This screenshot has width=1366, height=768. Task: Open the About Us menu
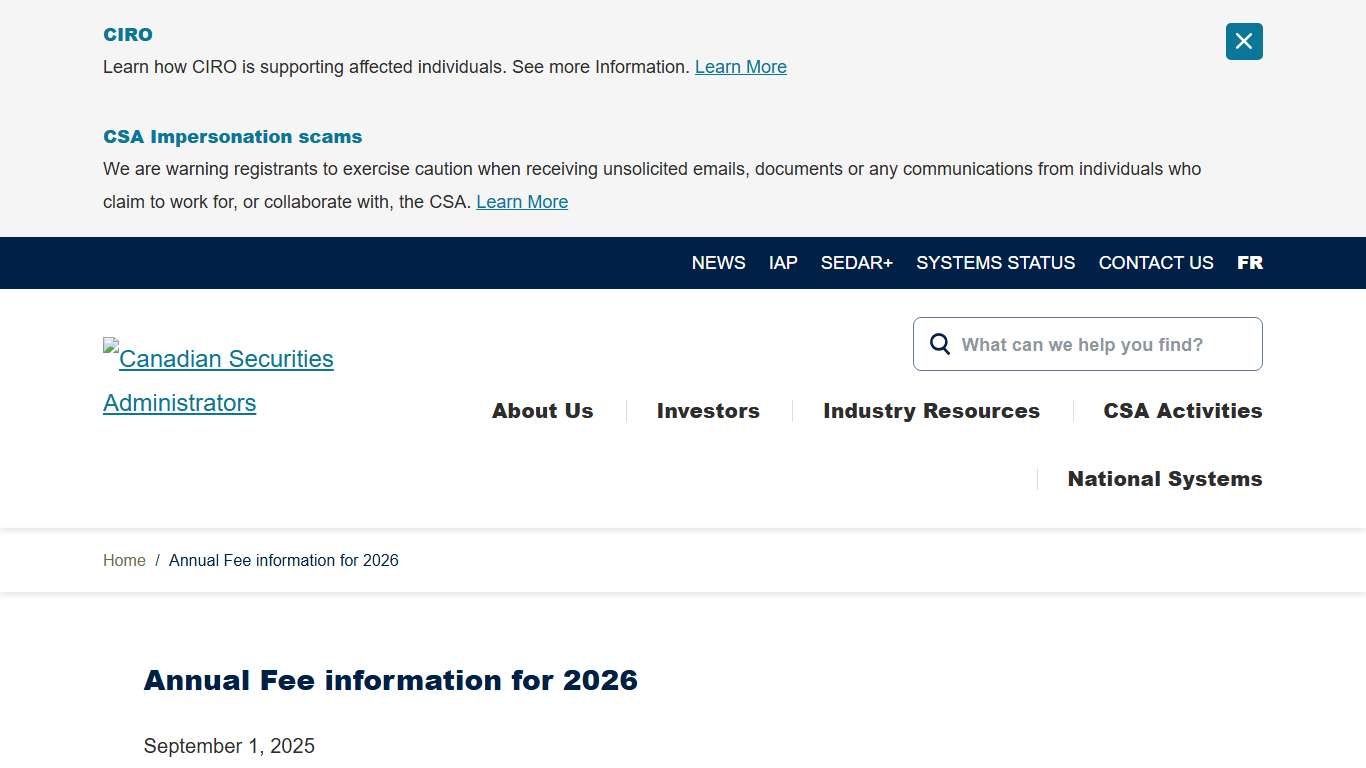click(542, 410)
